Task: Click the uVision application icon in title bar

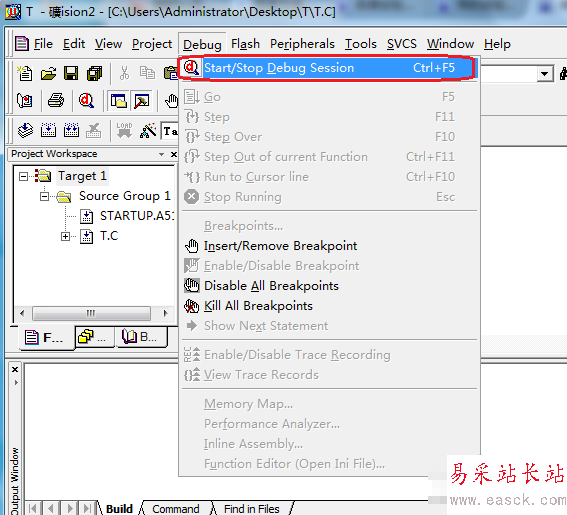Action: [x=13, y=12]
